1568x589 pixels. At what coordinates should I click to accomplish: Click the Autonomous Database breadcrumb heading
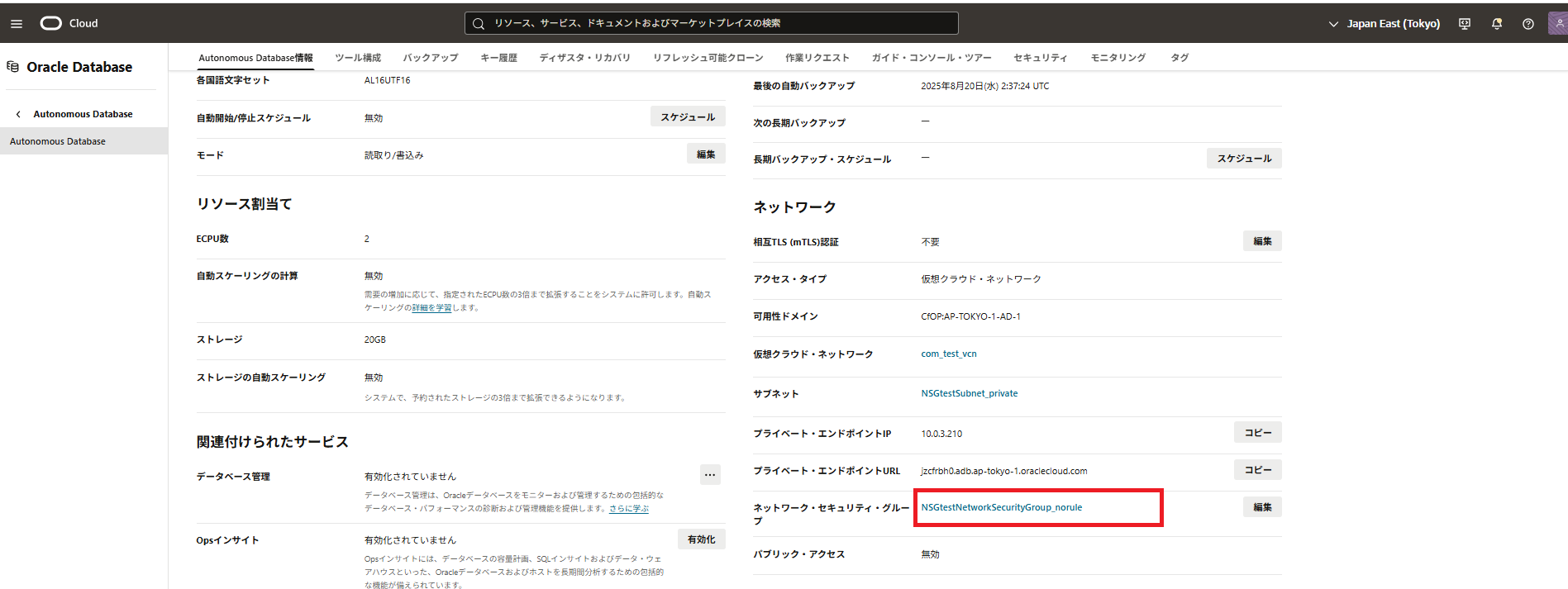point(83,114)
